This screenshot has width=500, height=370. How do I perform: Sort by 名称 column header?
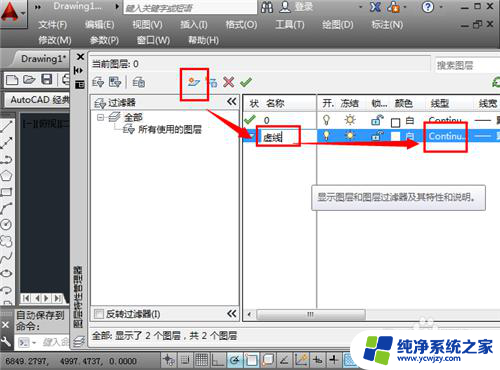(275, 103)
